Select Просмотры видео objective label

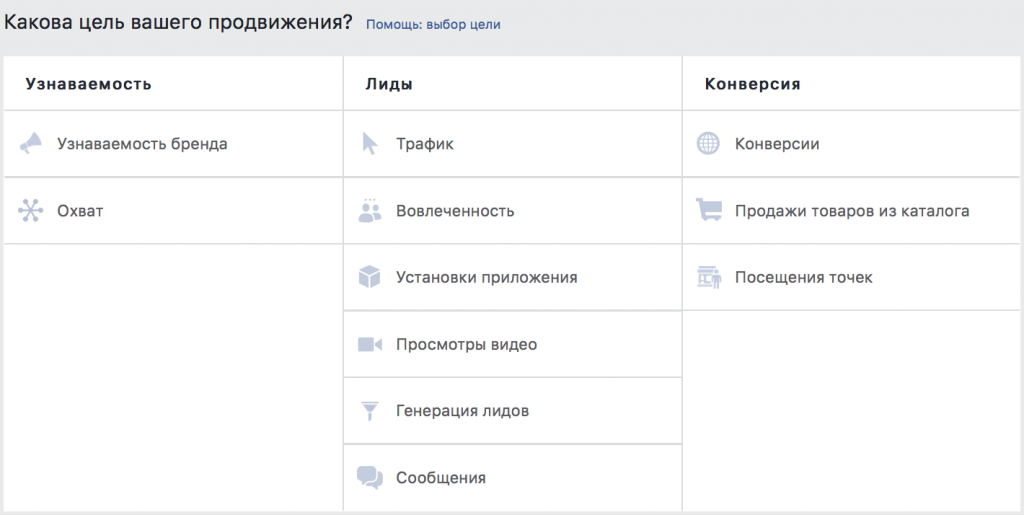[x=466, y=344]
